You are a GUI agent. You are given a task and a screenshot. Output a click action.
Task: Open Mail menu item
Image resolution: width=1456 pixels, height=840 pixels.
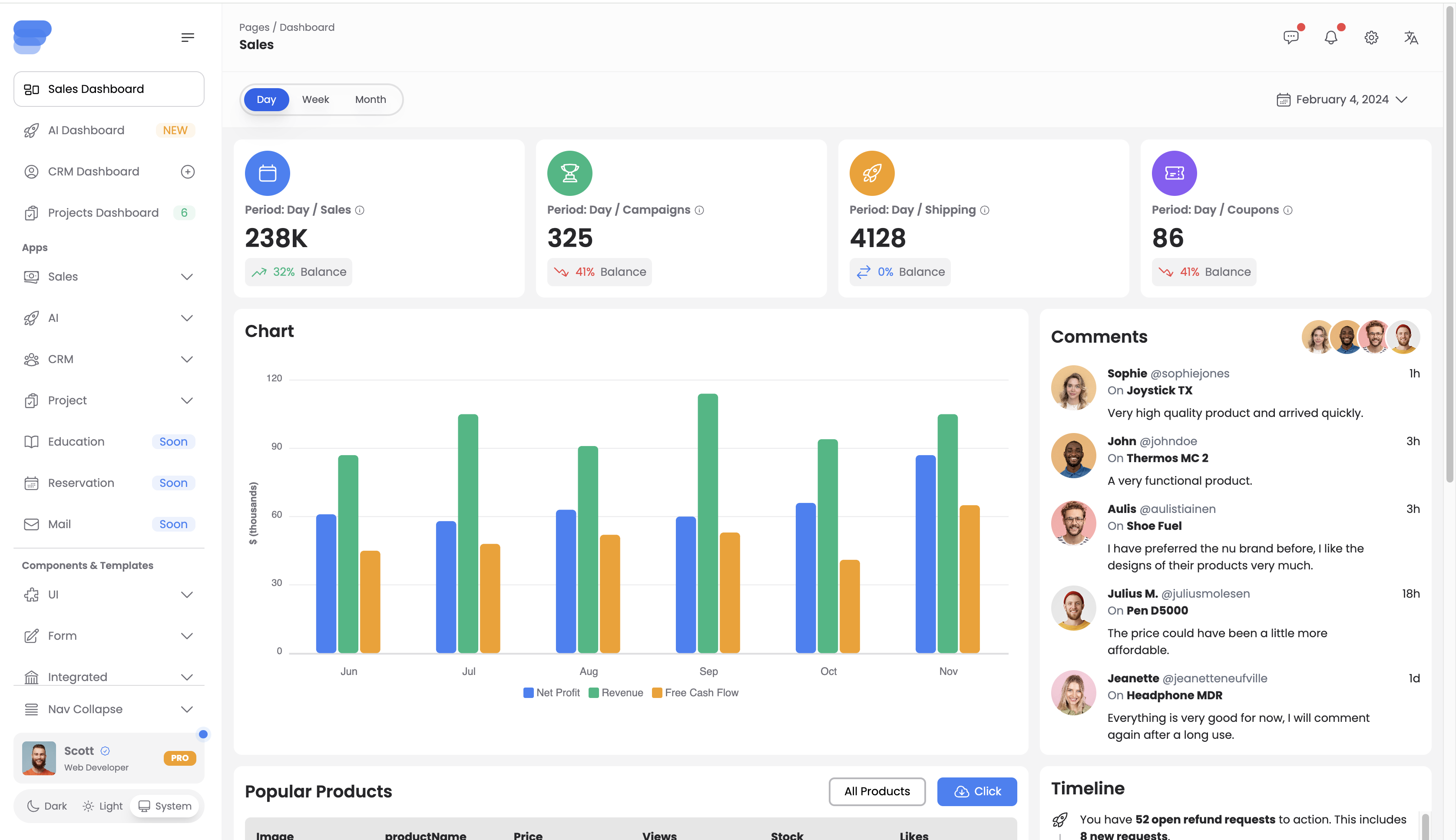109,524
